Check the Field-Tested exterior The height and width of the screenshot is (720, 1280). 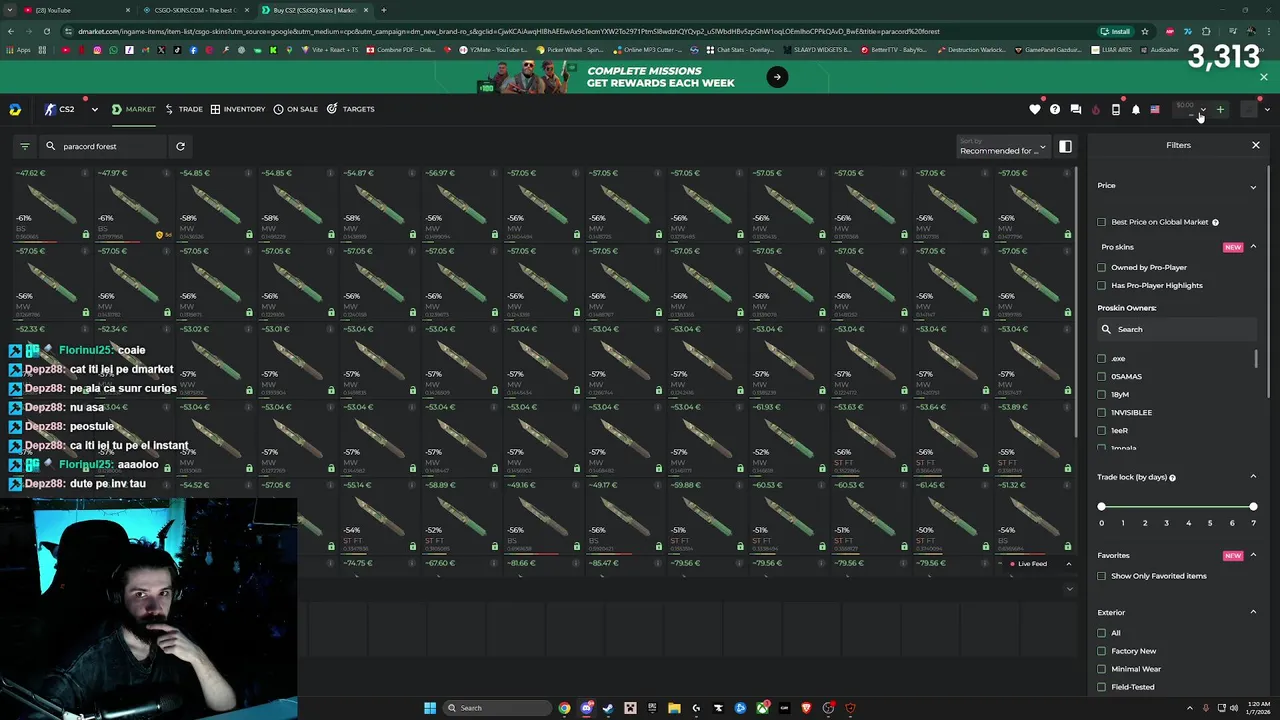coord(1102,687)
